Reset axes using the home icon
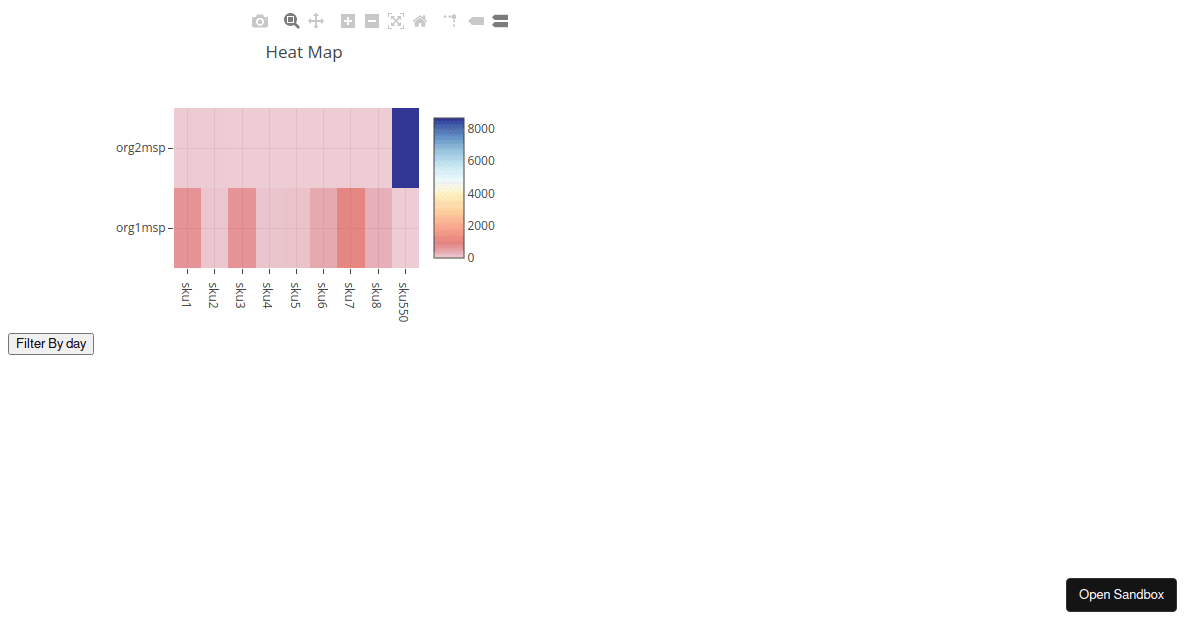 pos(419,20)
